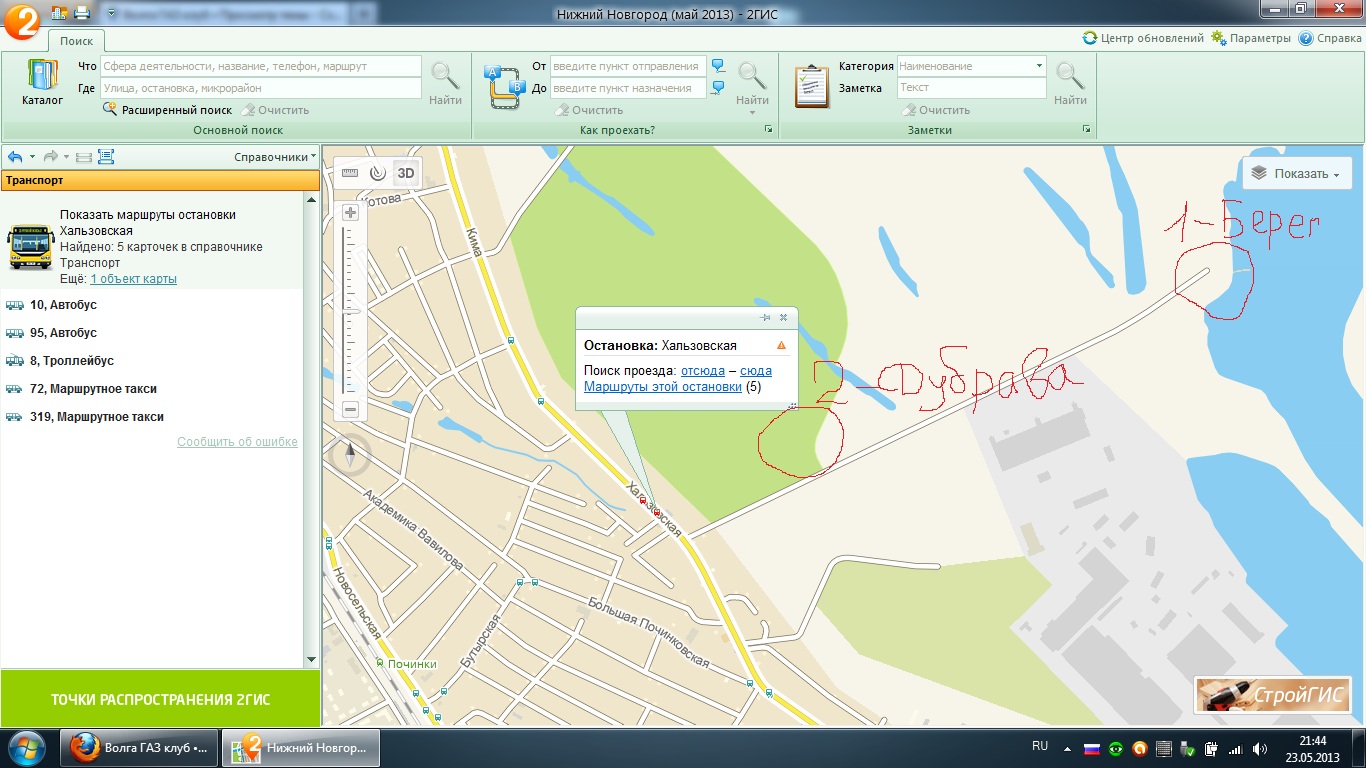Focus the Где location field

click(x=260, y=88)
